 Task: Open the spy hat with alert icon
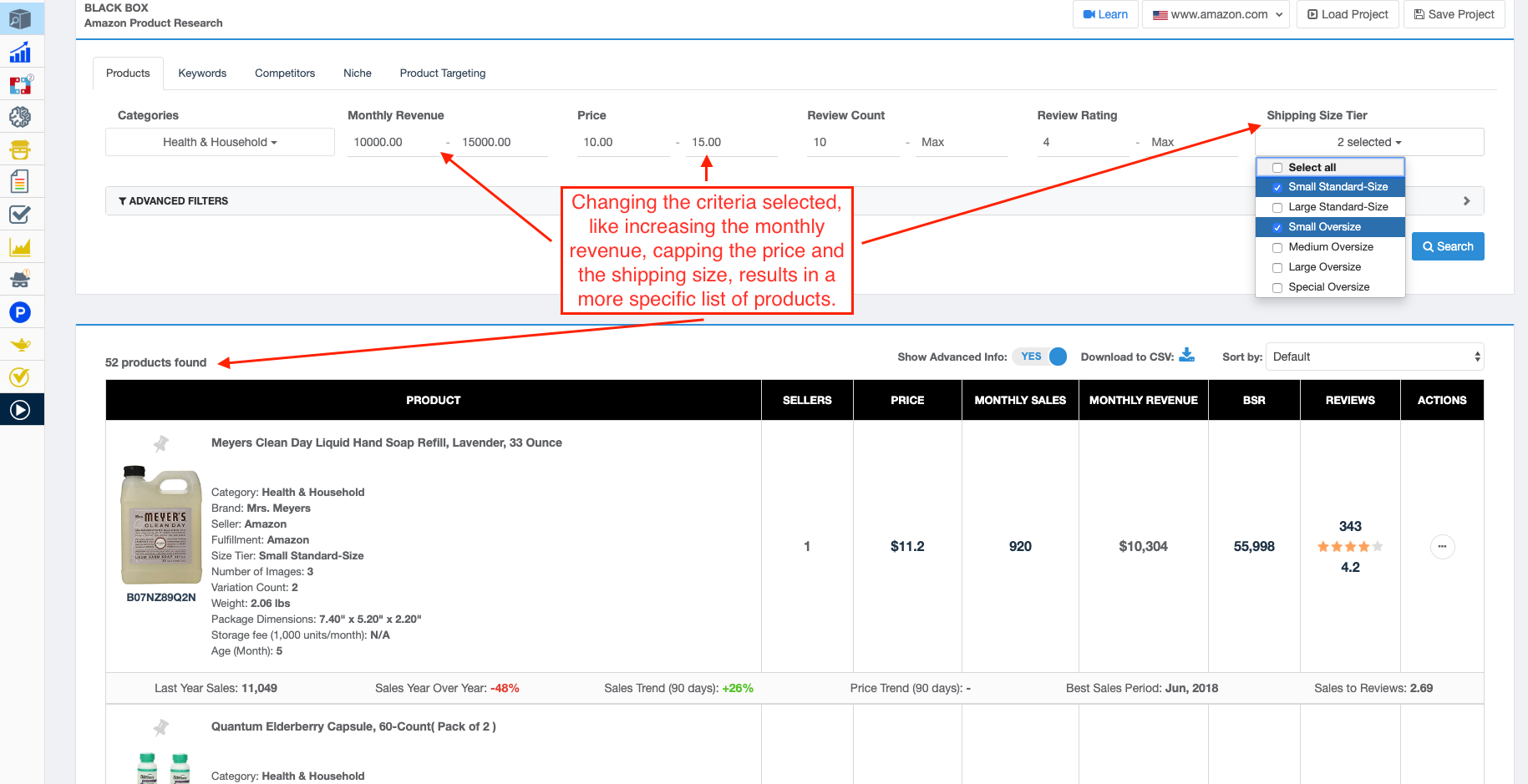(20, 279)
